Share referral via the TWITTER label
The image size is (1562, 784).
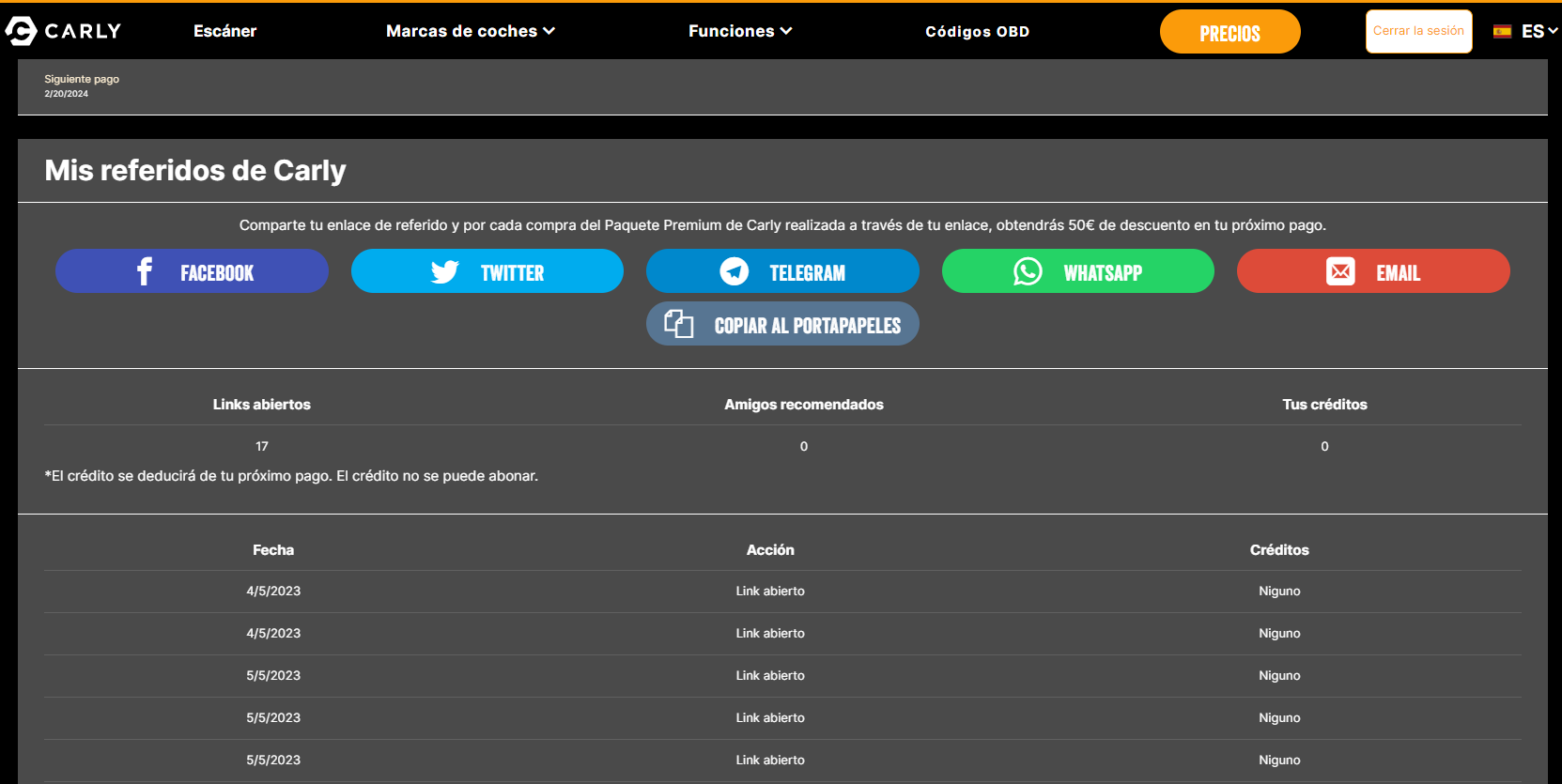[512, 273]
